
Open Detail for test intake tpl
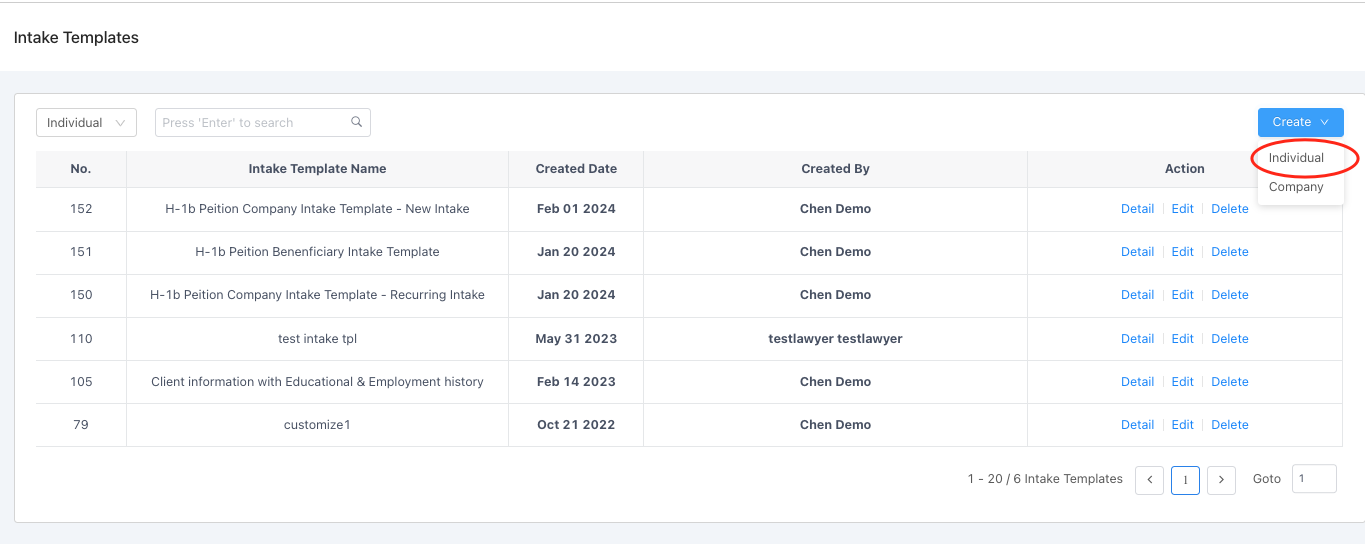coord(1137,339)
